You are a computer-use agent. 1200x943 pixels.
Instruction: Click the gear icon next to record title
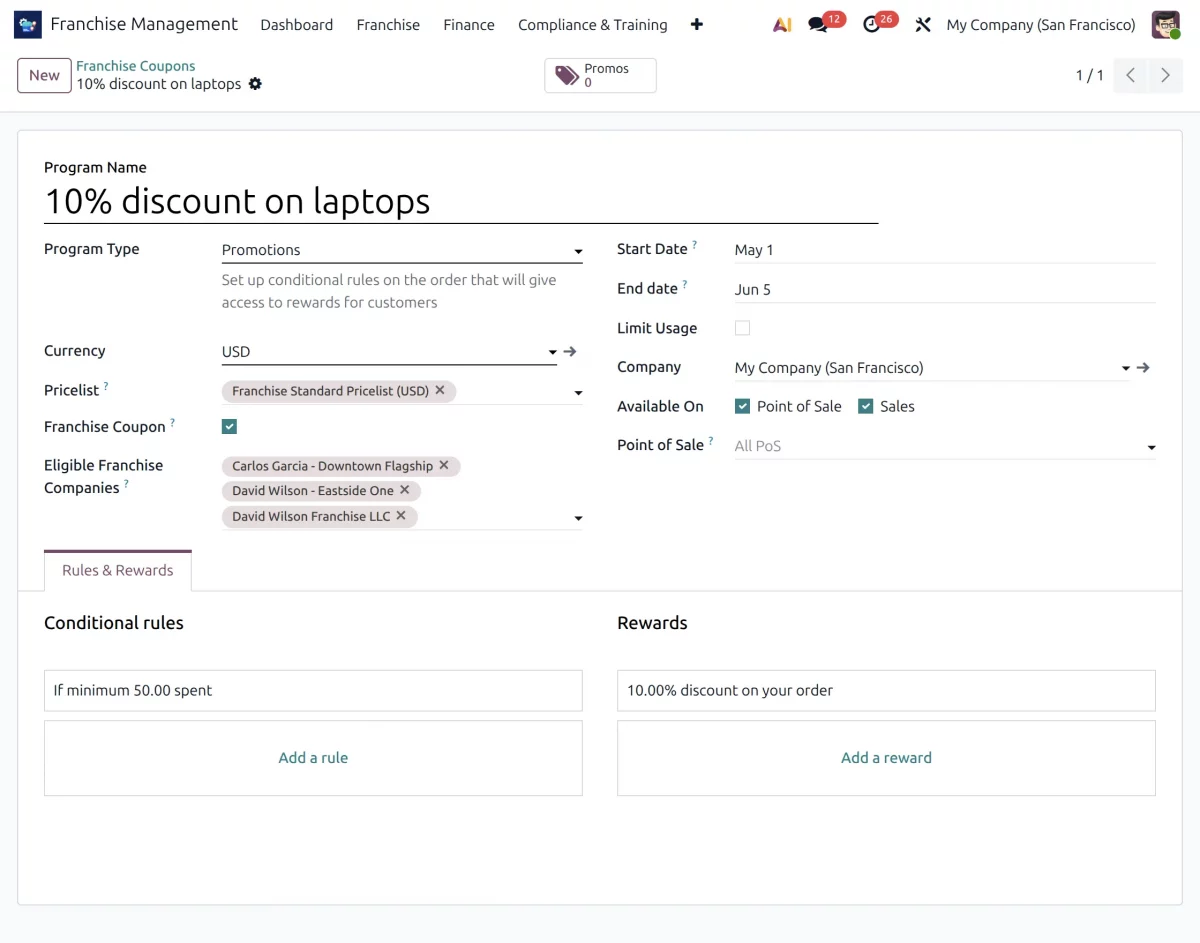[x=255, y=84]
